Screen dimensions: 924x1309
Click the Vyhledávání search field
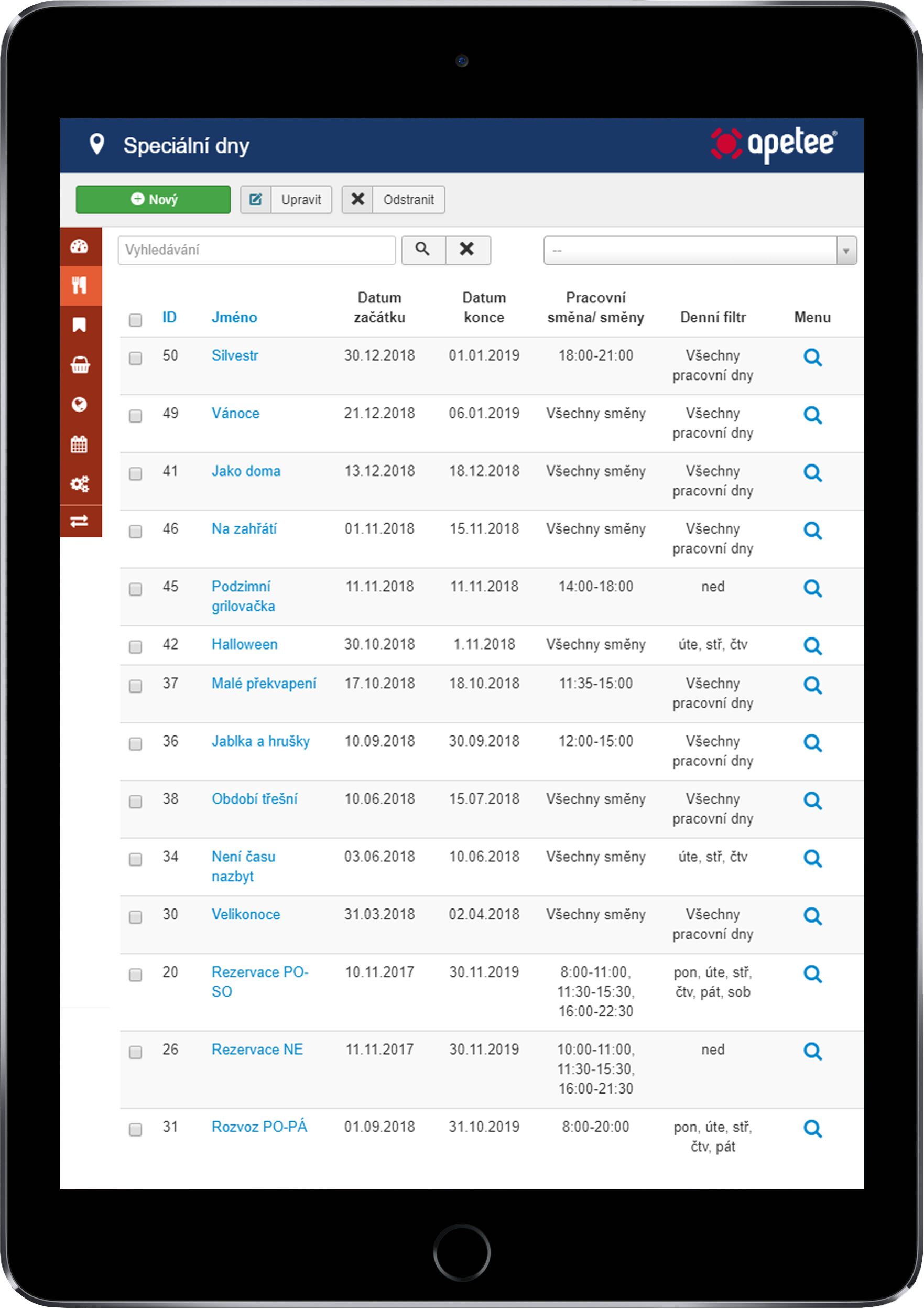tap(256, 250)
